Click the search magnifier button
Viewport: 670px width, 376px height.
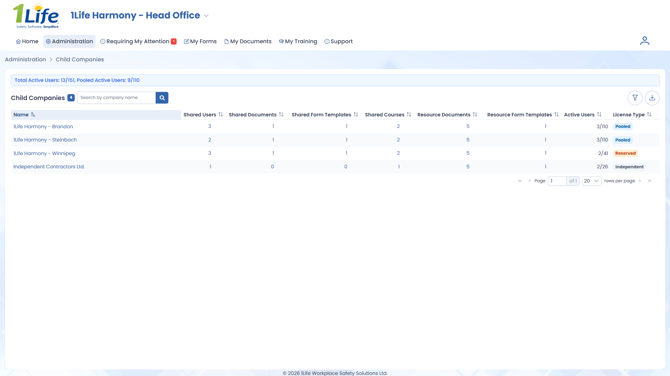click(x=162, y=98)
